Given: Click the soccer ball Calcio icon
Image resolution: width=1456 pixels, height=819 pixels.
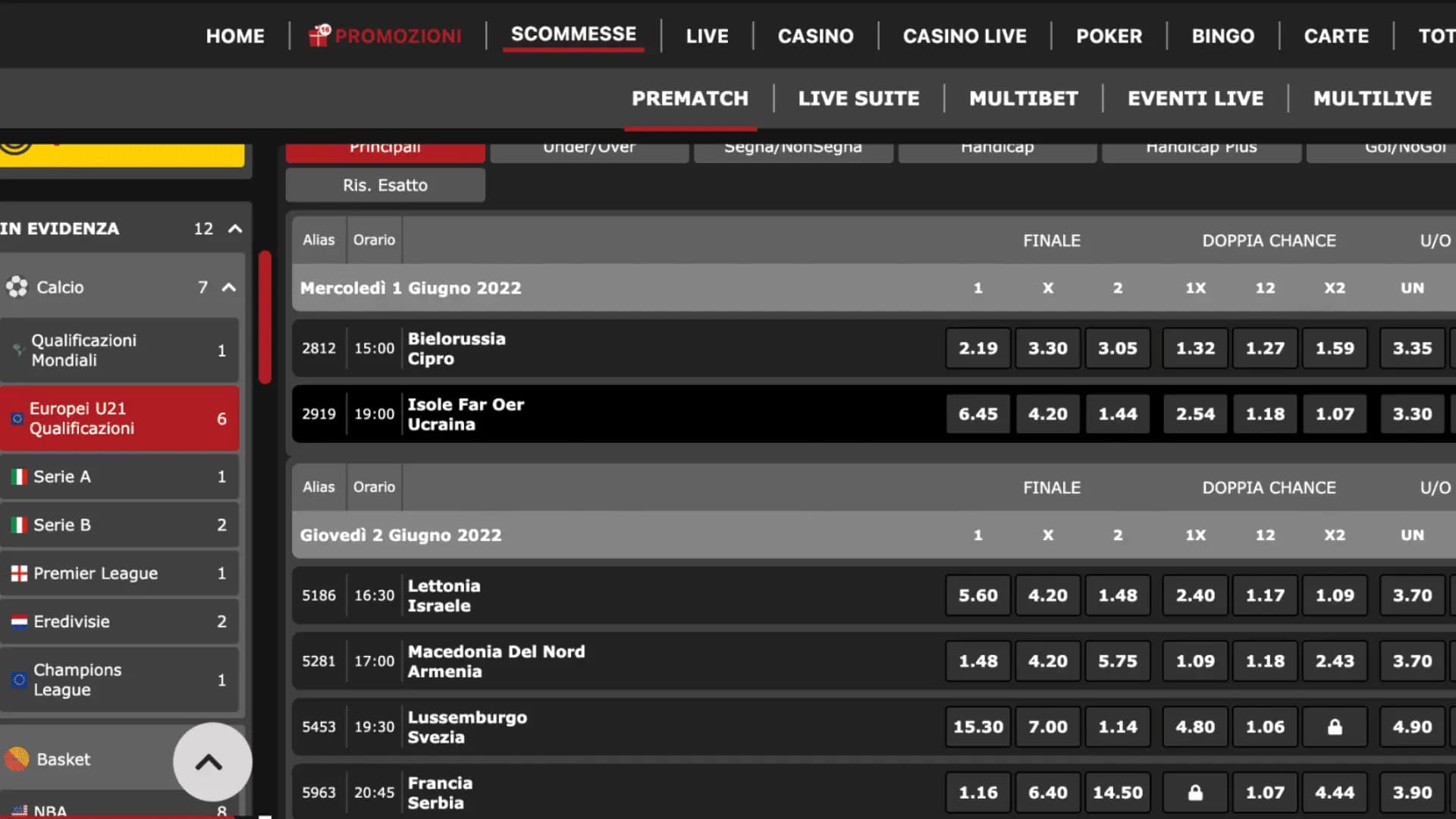Looking at the screenshot, I should pyautogui.click(x=17, y=287).
